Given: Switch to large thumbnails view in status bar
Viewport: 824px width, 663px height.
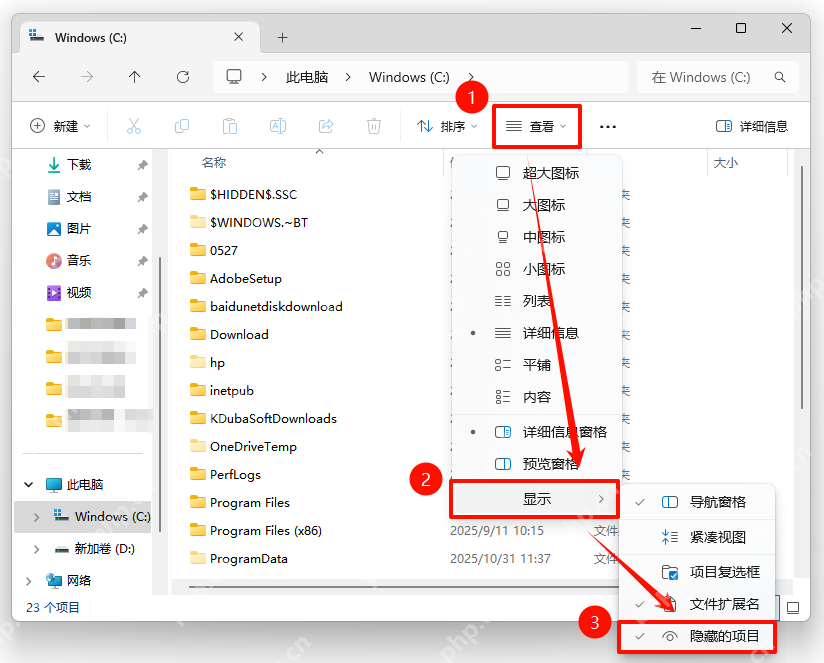Looking at the screenshot, I should click(x=792, y=608).
